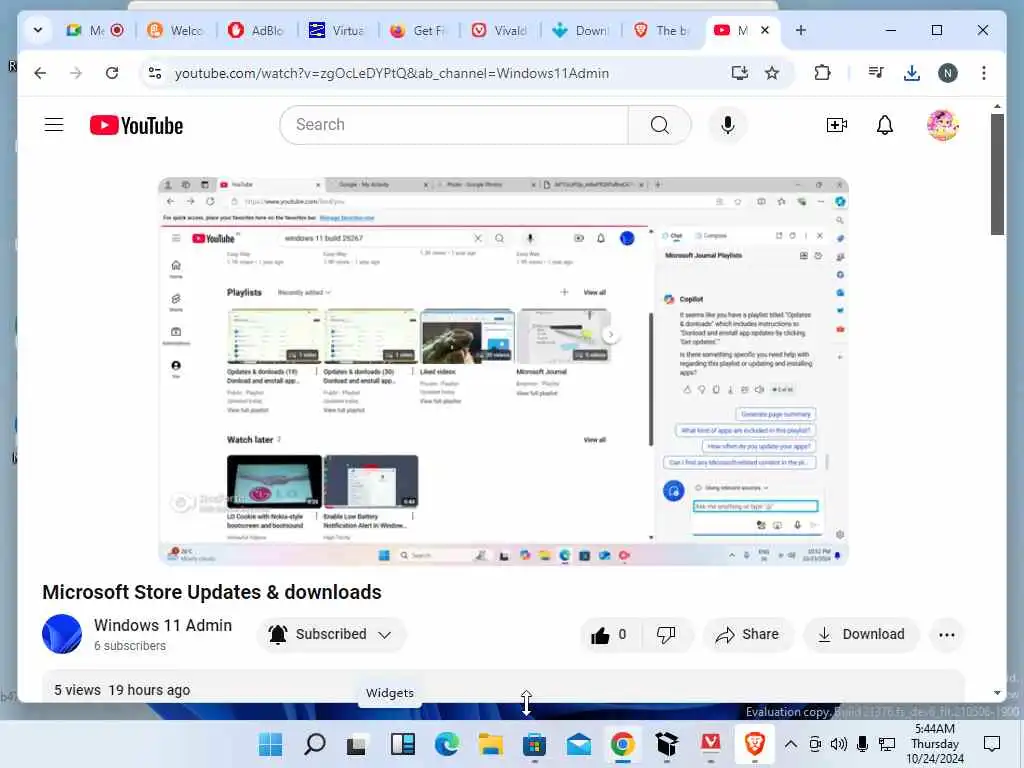The width and height of the screenshot is (1024, 768).
Task: Switch to the Get Firefox tab
Action: pyautogui.click(x=418, y=30)
